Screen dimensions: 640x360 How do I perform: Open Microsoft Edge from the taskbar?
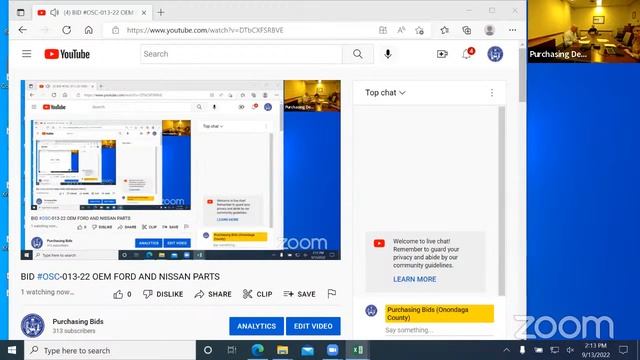[x=258, y=350]
